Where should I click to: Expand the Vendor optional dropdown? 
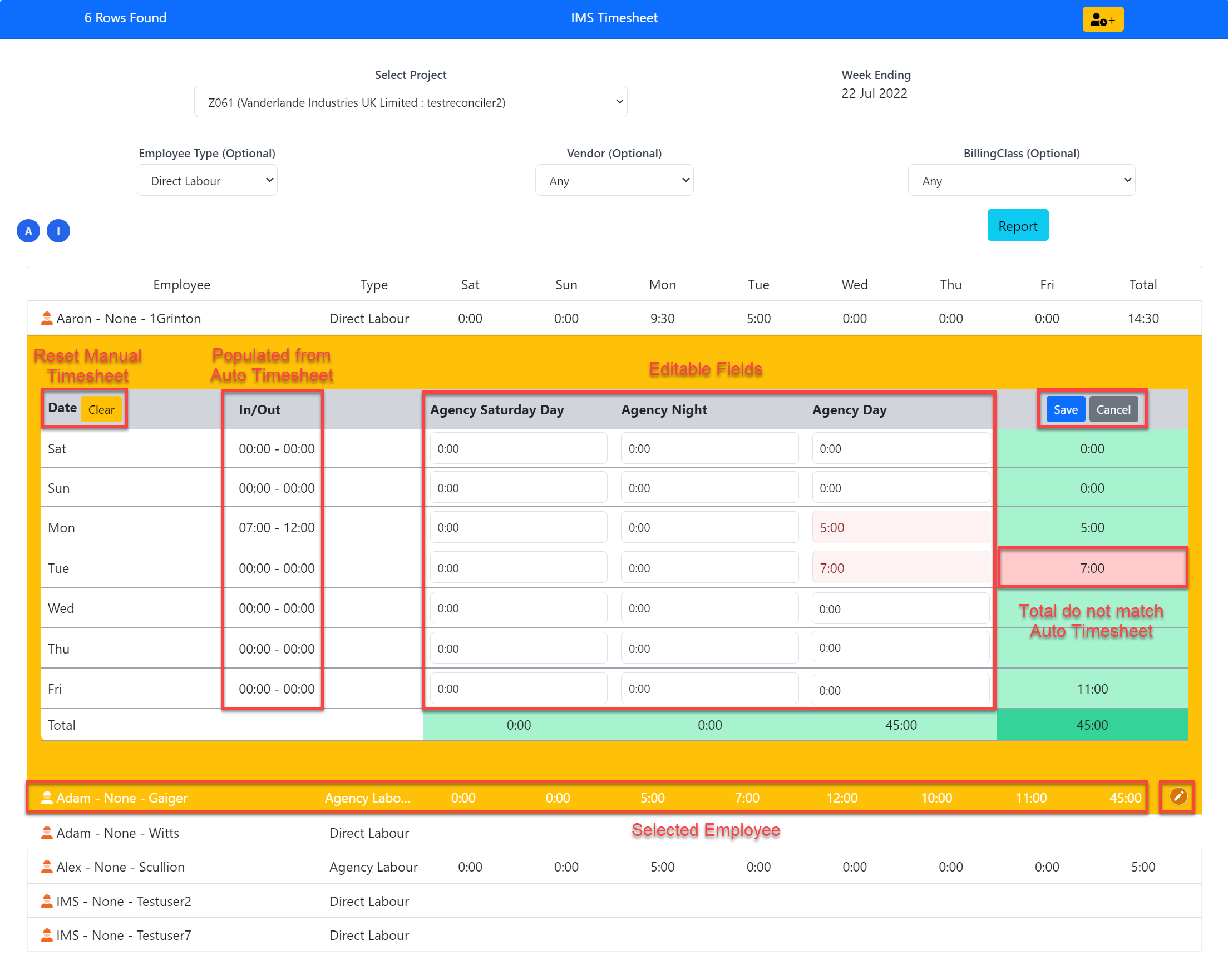point(614,180)
